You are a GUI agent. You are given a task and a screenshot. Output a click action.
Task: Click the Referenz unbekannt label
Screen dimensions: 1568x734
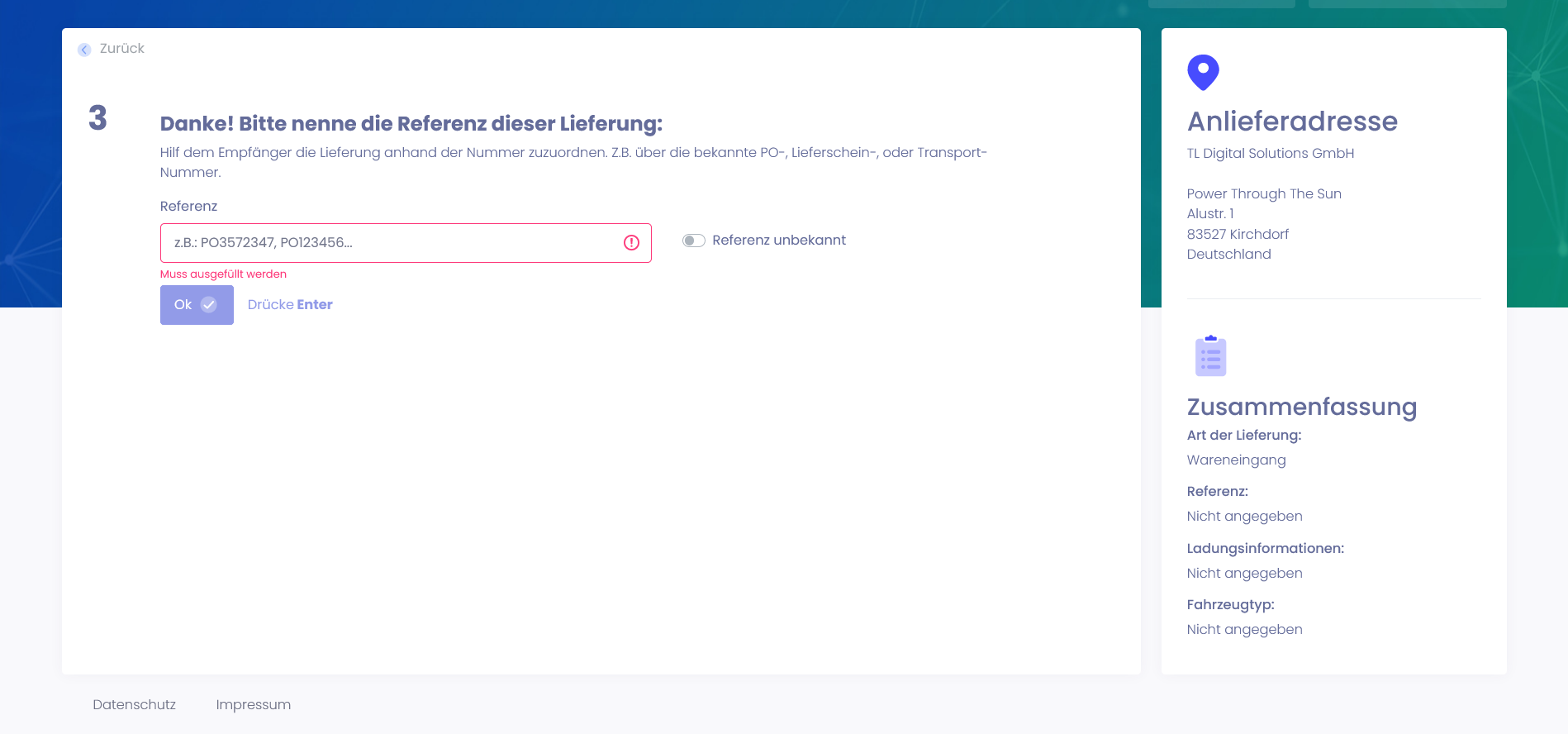coord(778,241)
